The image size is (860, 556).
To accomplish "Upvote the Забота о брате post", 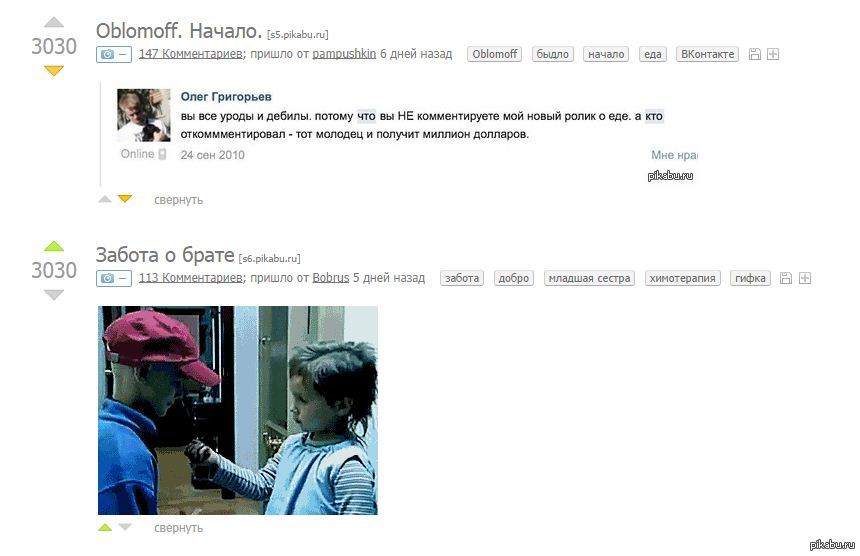I will coord(54,246).
